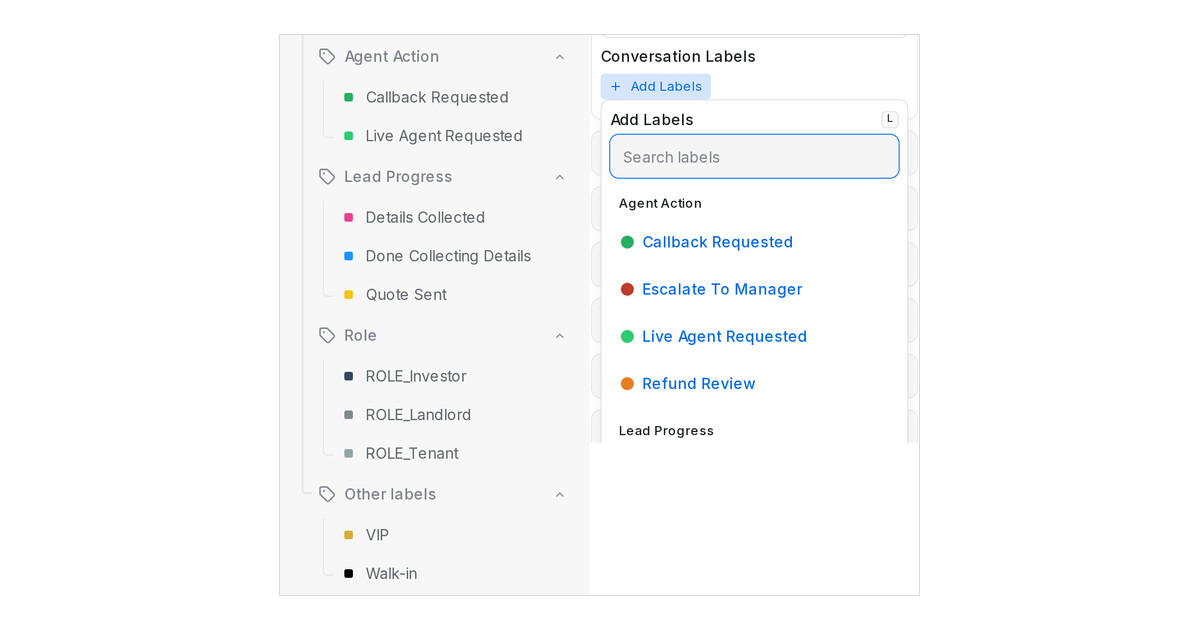Viewport: 1200px width, 630px height.
Task: Click the Conversation Labels heading
Action: pos(678,57)
